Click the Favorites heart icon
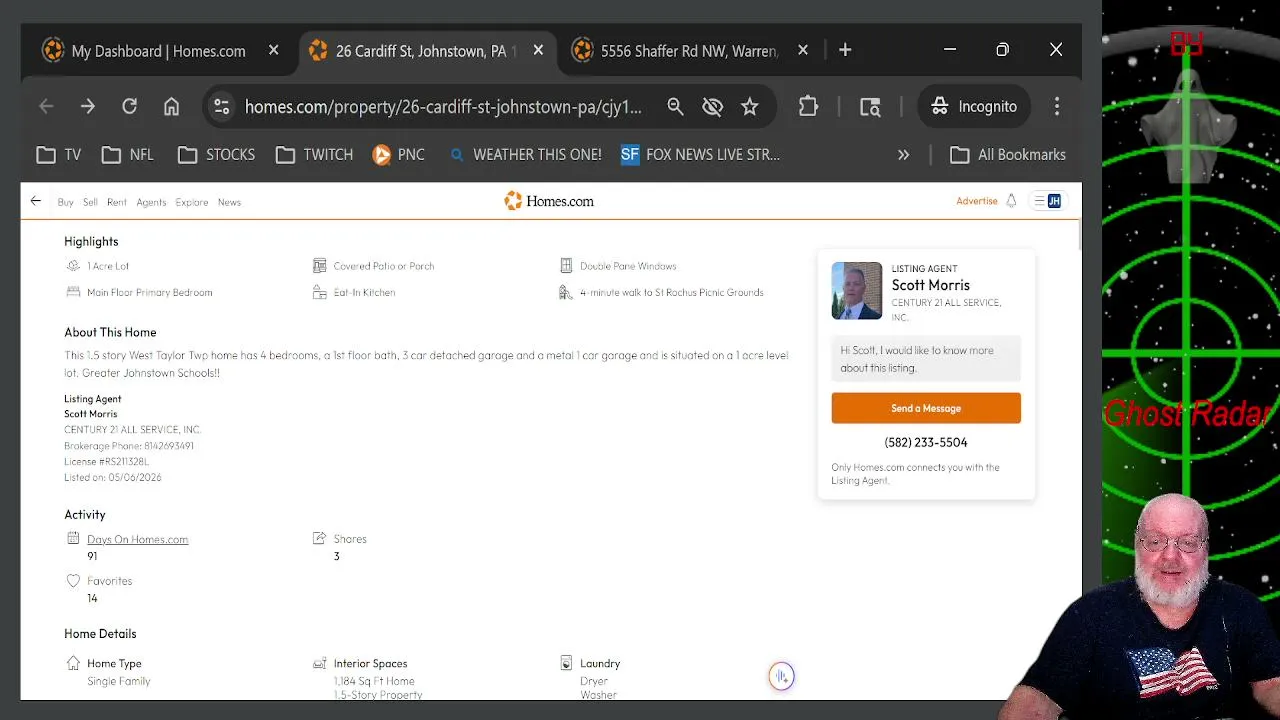The height and width of the screenshot is (720, 1280). click(x=73, y=581)
